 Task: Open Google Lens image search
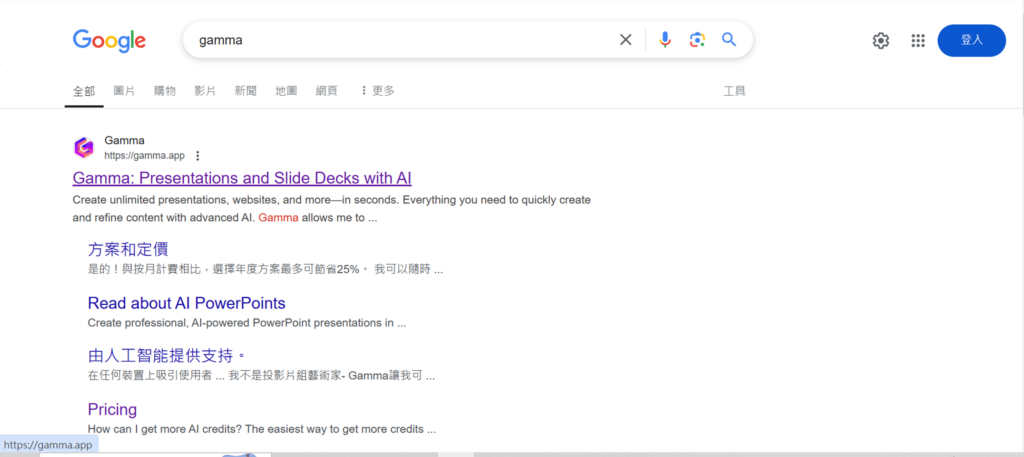tap(697, 40)
